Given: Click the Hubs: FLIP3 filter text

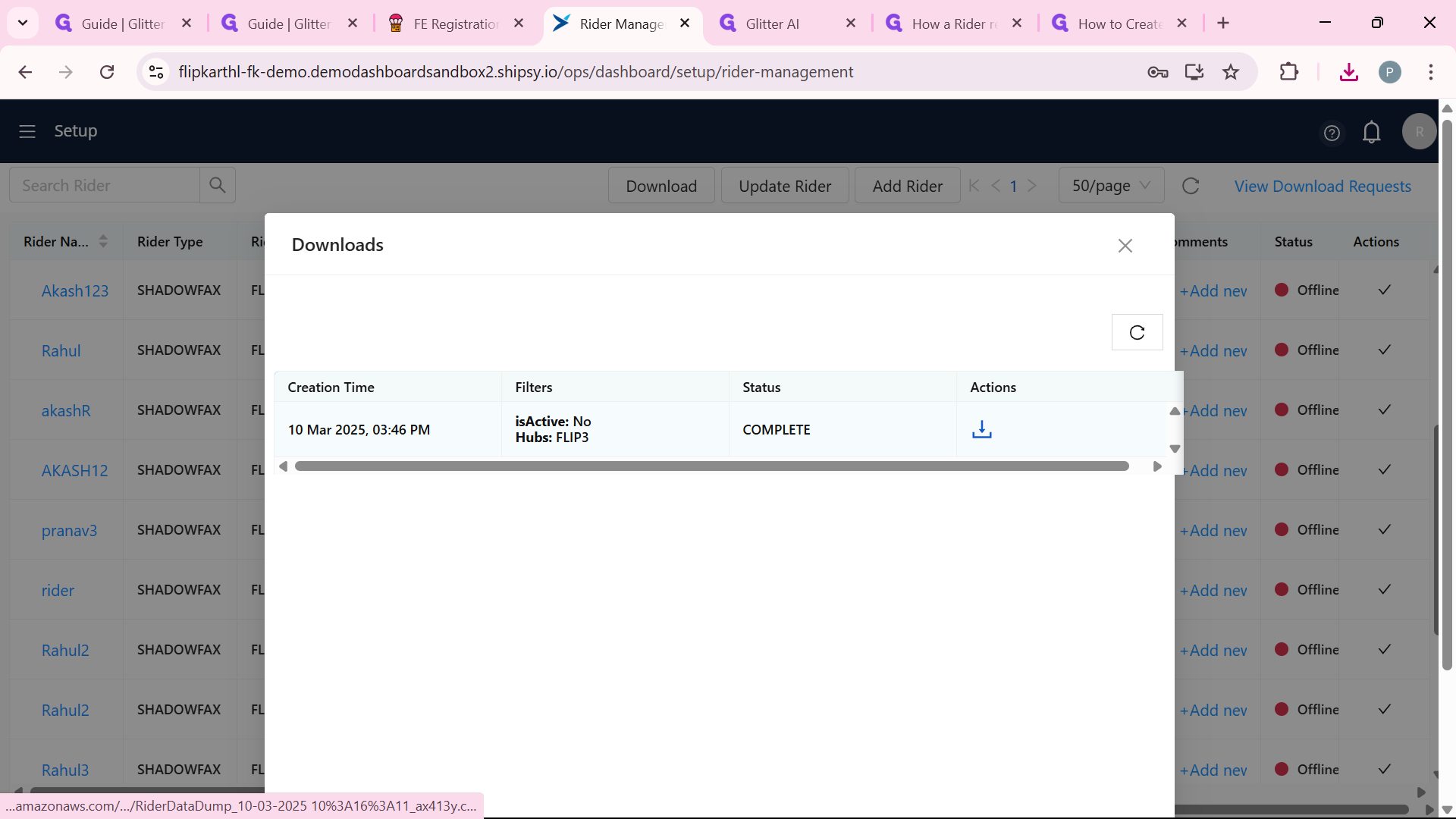Looking at the screenshot, I should pyautogui.click(x=552, y=438).
